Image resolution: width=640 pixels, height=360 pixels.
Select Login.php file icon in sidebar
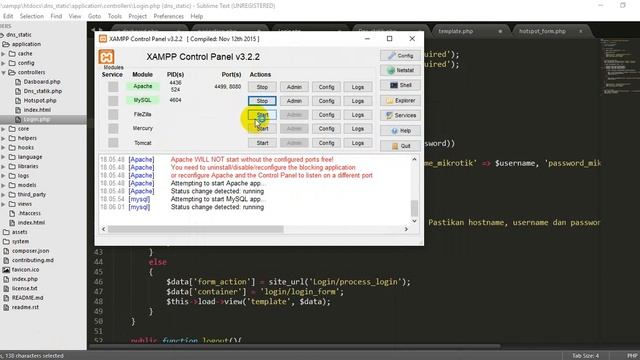pos(18,120)
